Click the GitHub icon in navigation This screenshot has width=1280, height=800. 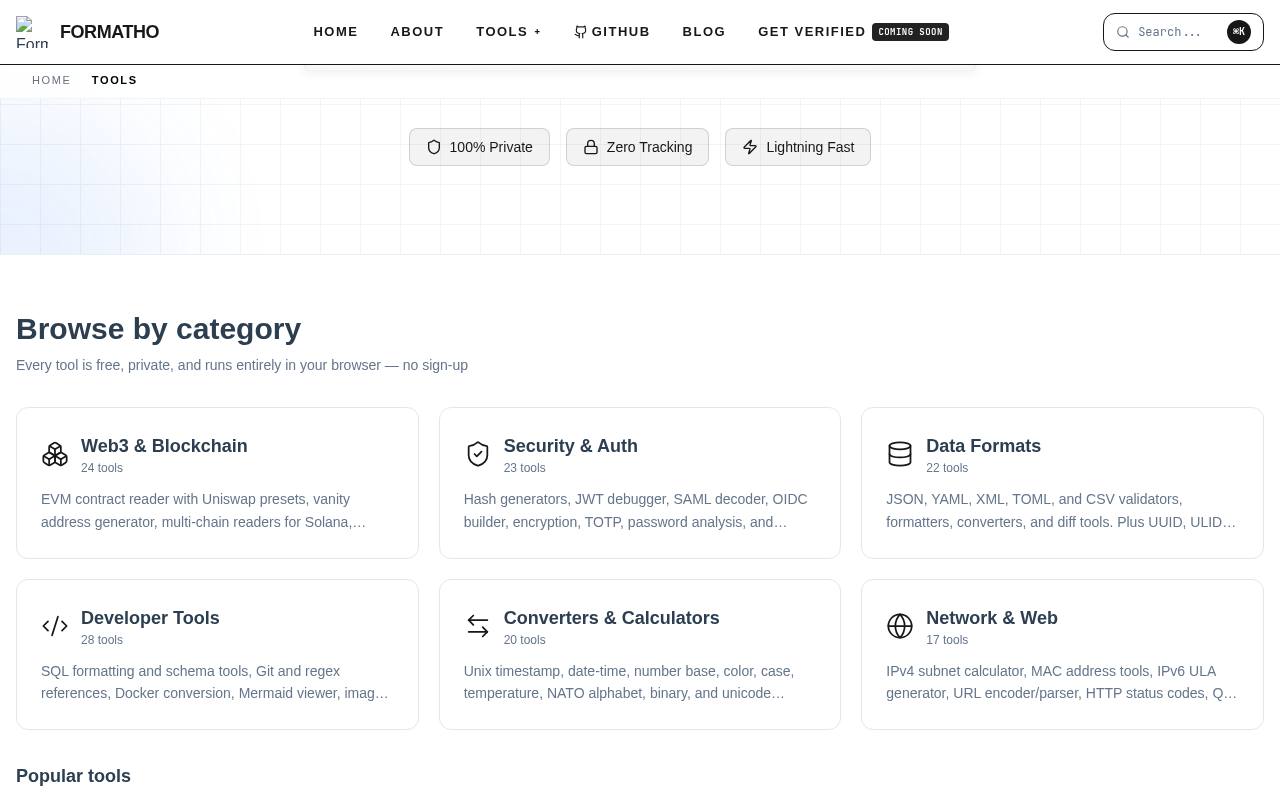[580, 32]
